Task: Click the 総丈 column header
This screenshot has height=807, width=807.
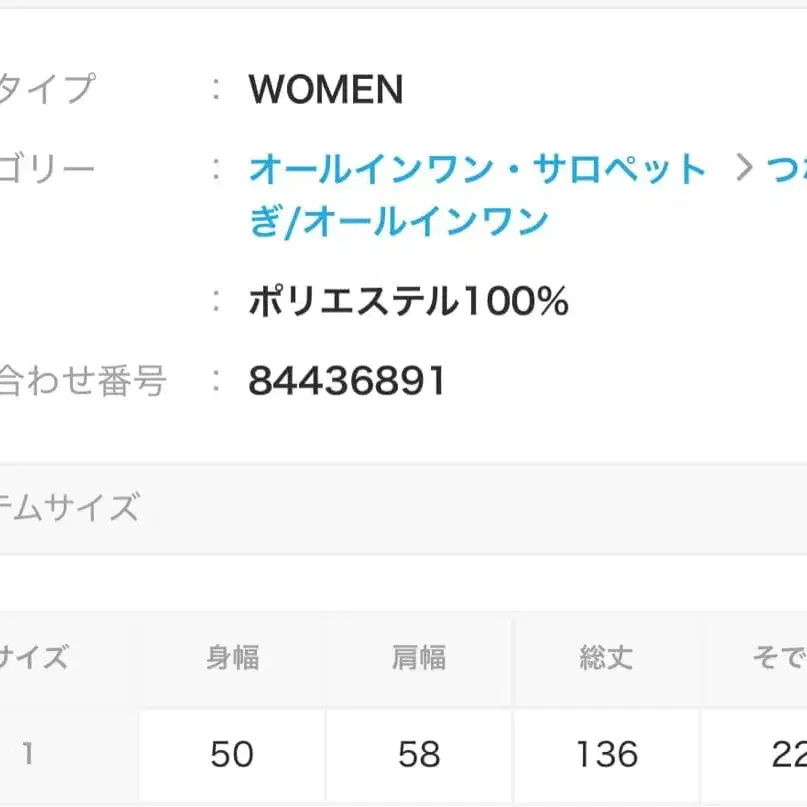Action: click(x=606, y=658)
